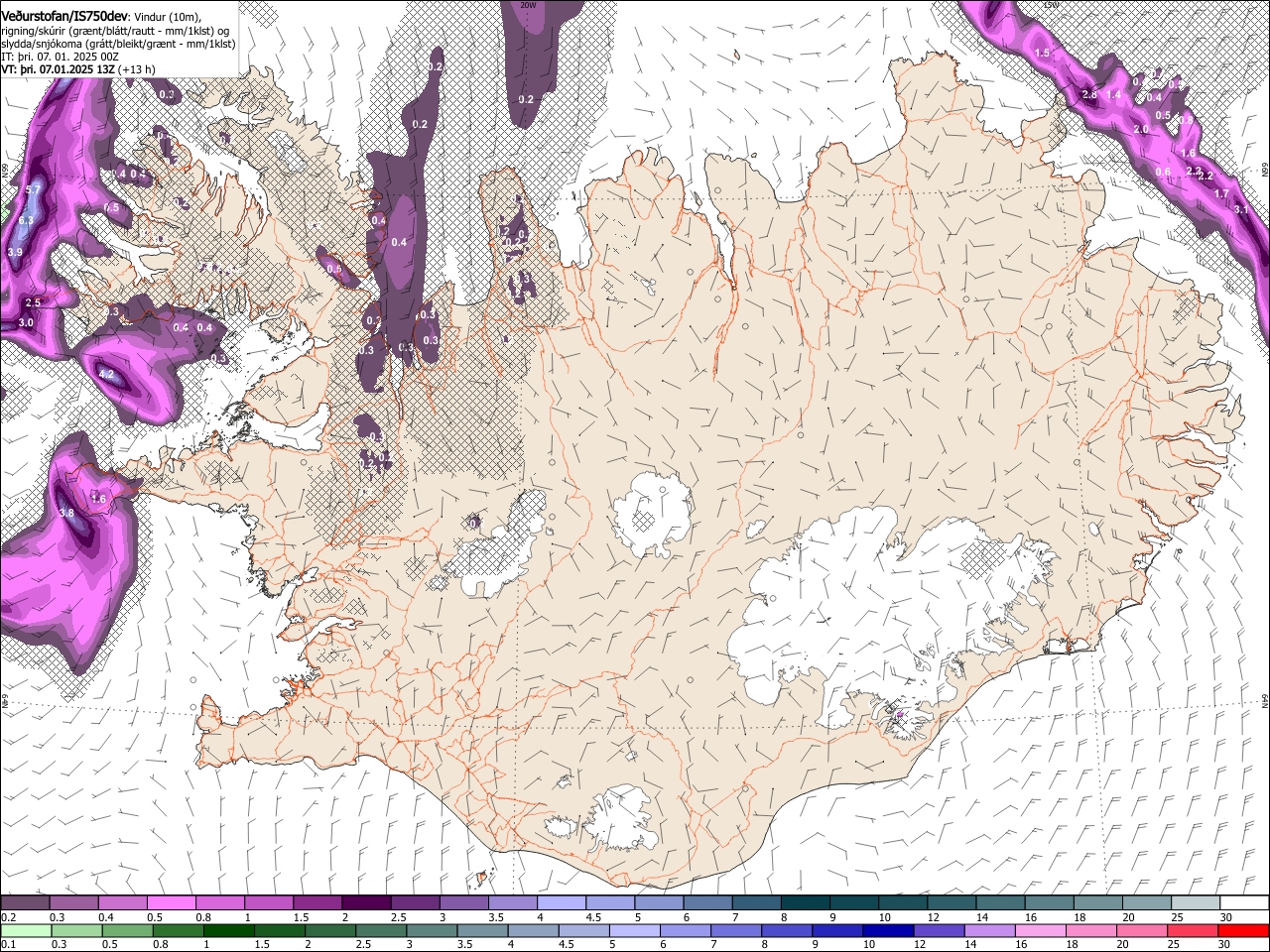Click the '0.1' label under the lower legend
1270x952 pixels.
(7, 944)
